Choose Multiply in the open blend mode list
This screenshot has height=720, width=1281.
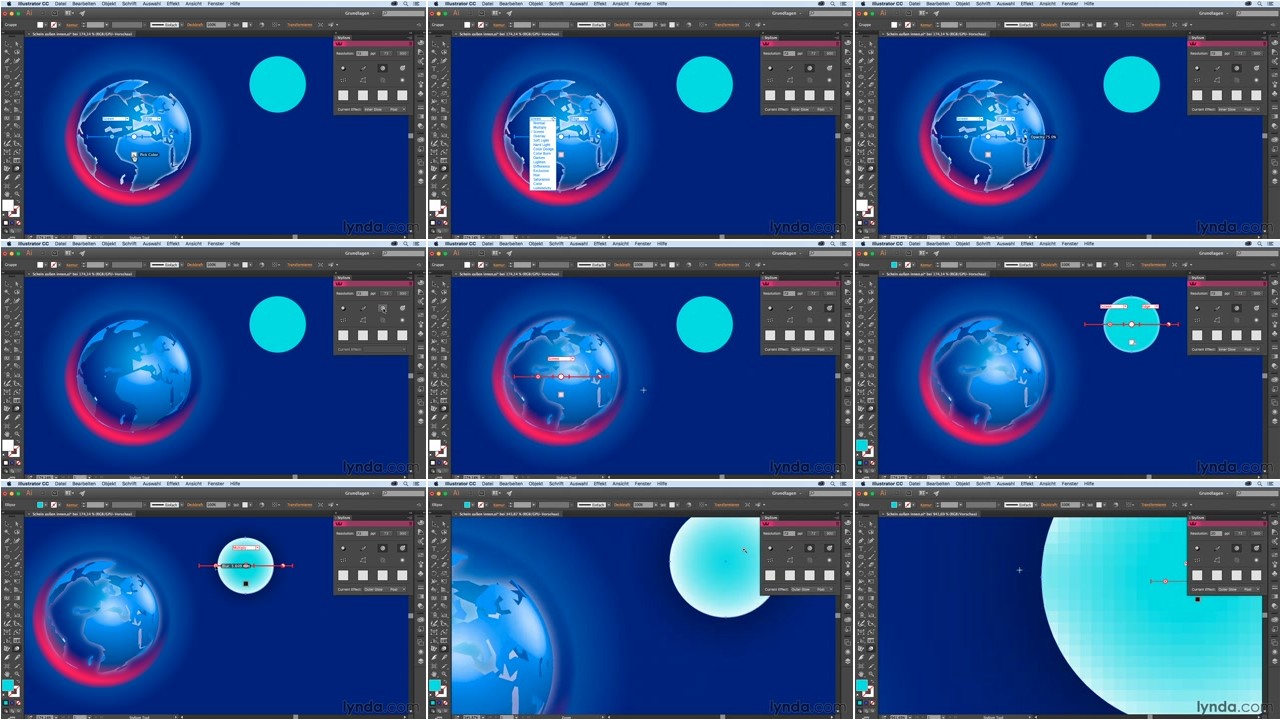[539, 127]
